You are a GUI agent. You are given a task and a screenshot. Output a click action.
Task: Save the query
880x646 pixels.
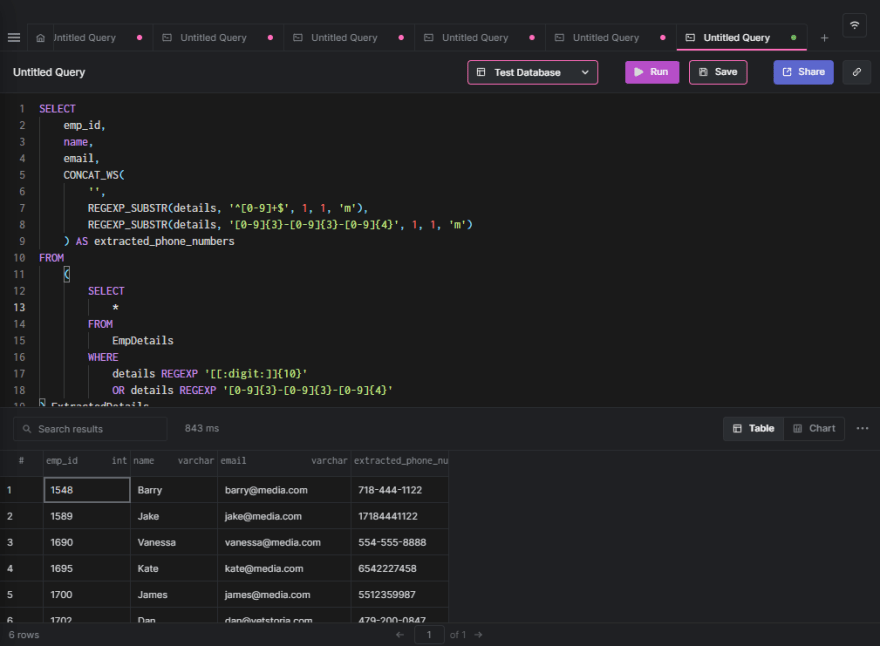click(718, 72)
